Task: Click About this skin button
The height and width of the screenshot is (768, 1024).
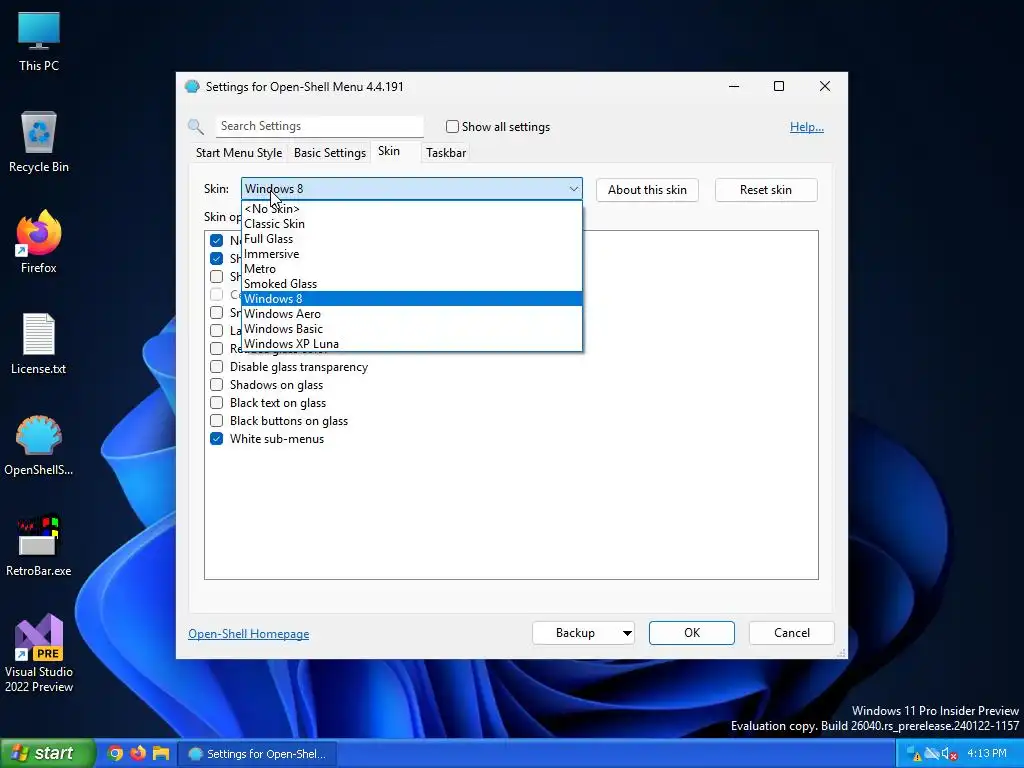Action: 647,190
